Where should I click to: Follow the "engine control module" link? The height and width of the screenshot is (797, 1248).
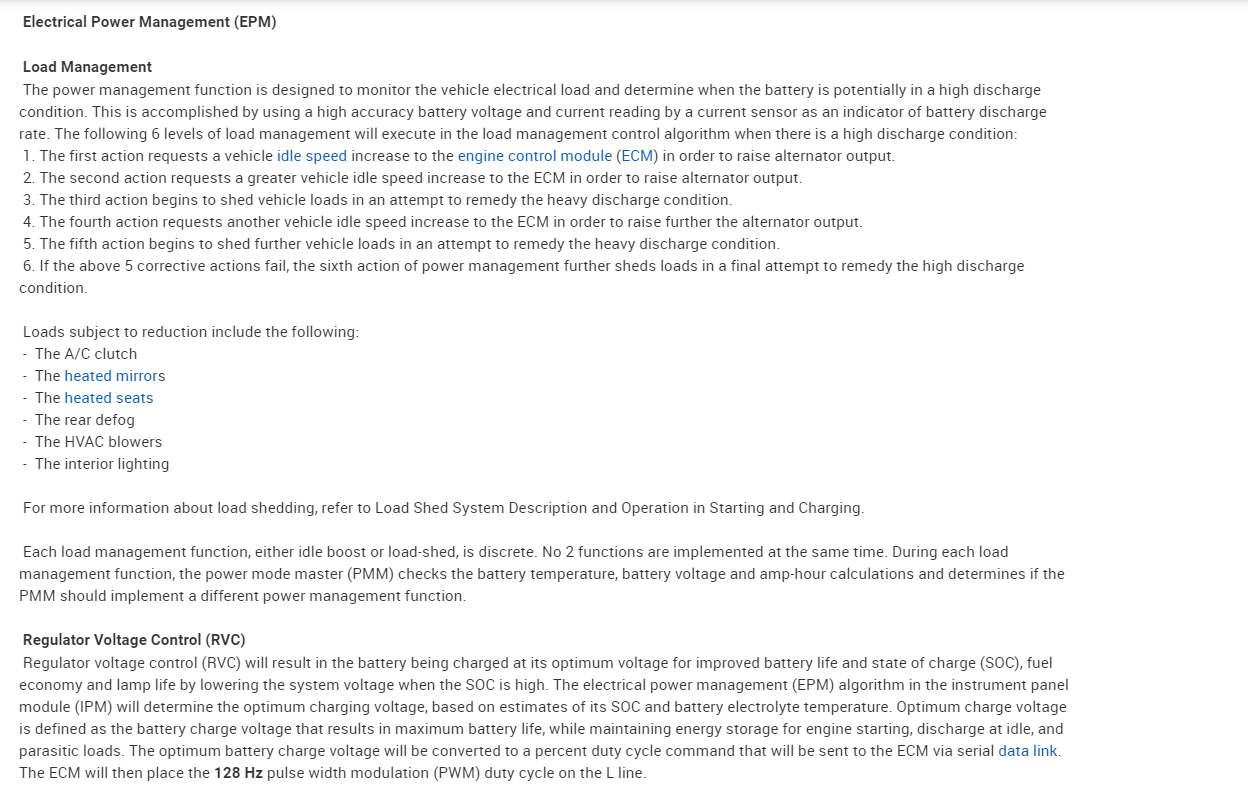534,156
